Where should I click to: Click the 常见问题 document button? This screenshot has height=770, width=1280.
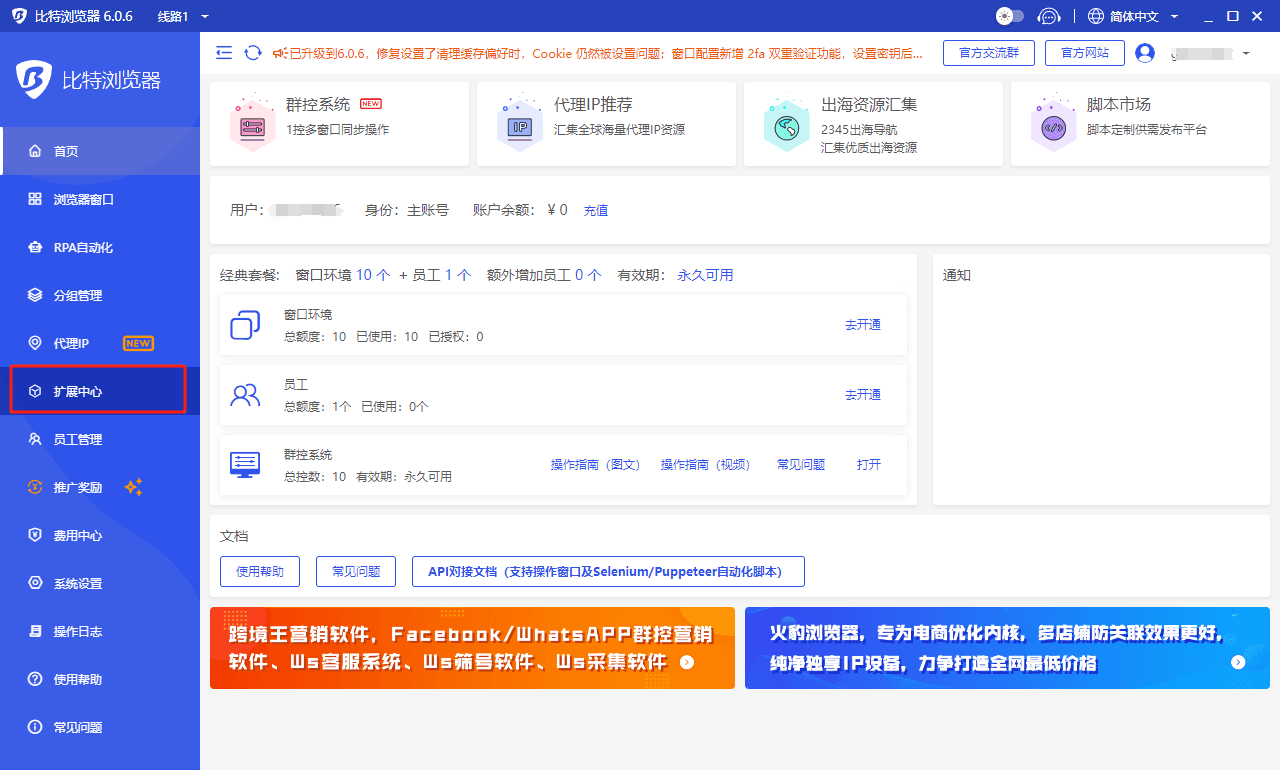(356, 571)
